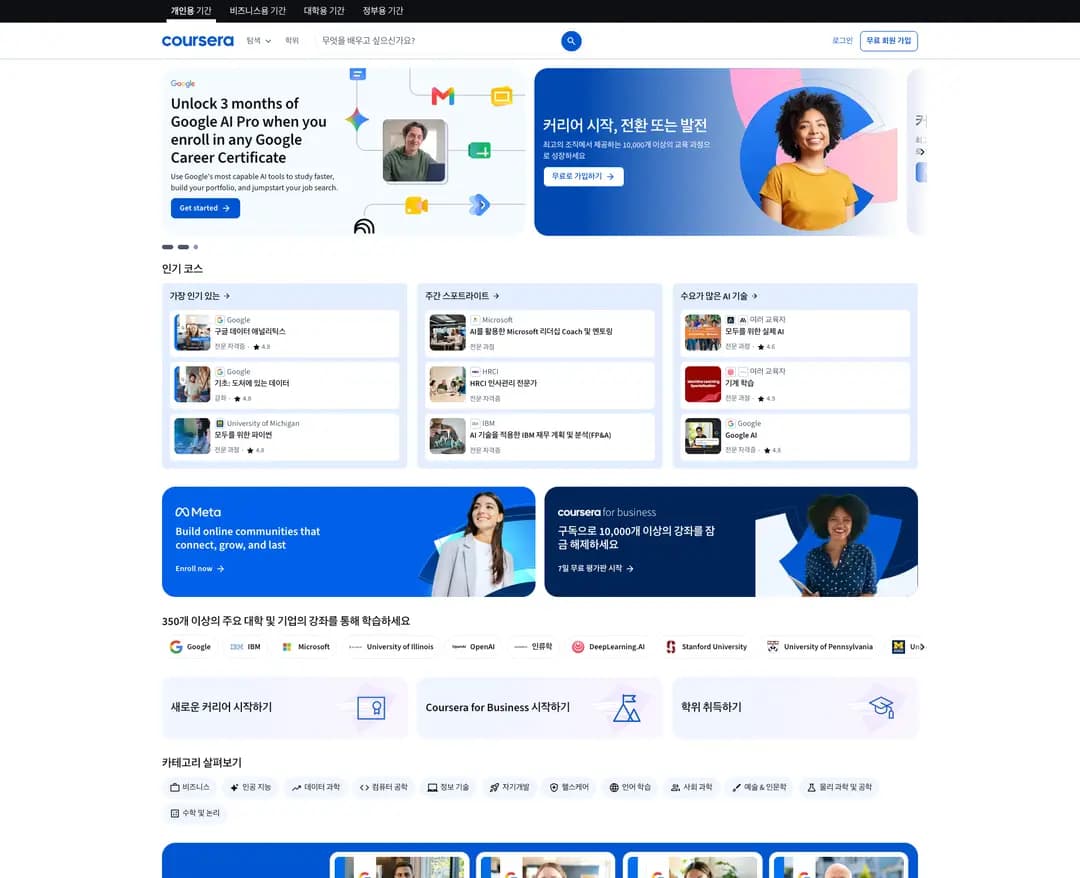The height and width of the screenshot is (878, 1080).
Task: Open 기초: 도처에 있는 데이터 course
Action: coord(284,384)
